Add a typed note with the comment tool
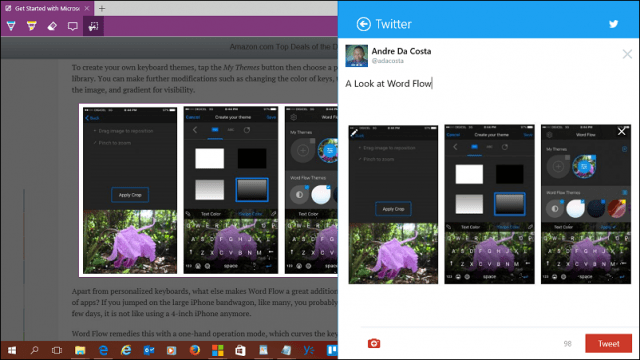The width and height of the screenshot is (640, 360). [73, 27]
